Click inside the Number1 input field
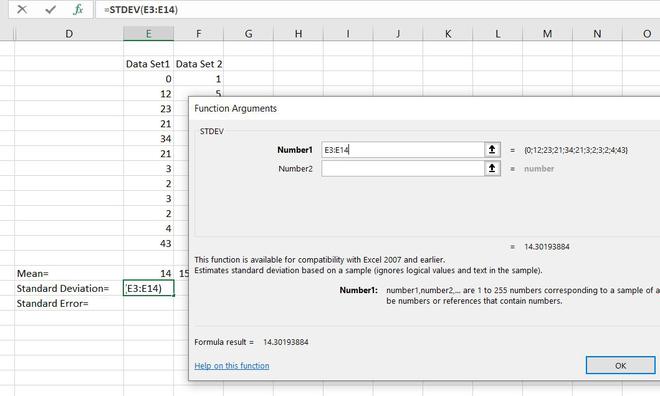Image resolution: width=660 pixels, height=396 pixels. tap(403, 150)
